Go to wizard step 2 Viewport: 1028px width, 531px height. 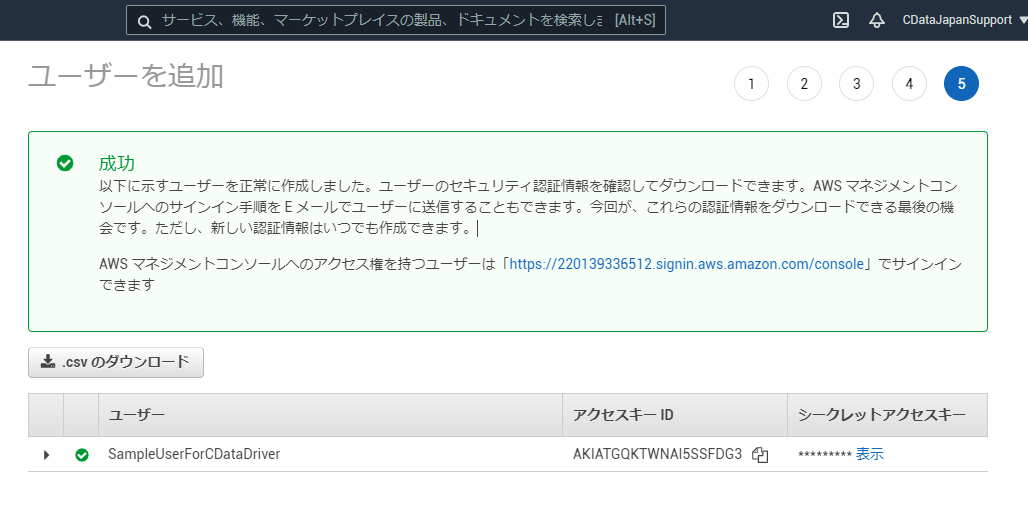click(x=804, y=84)
